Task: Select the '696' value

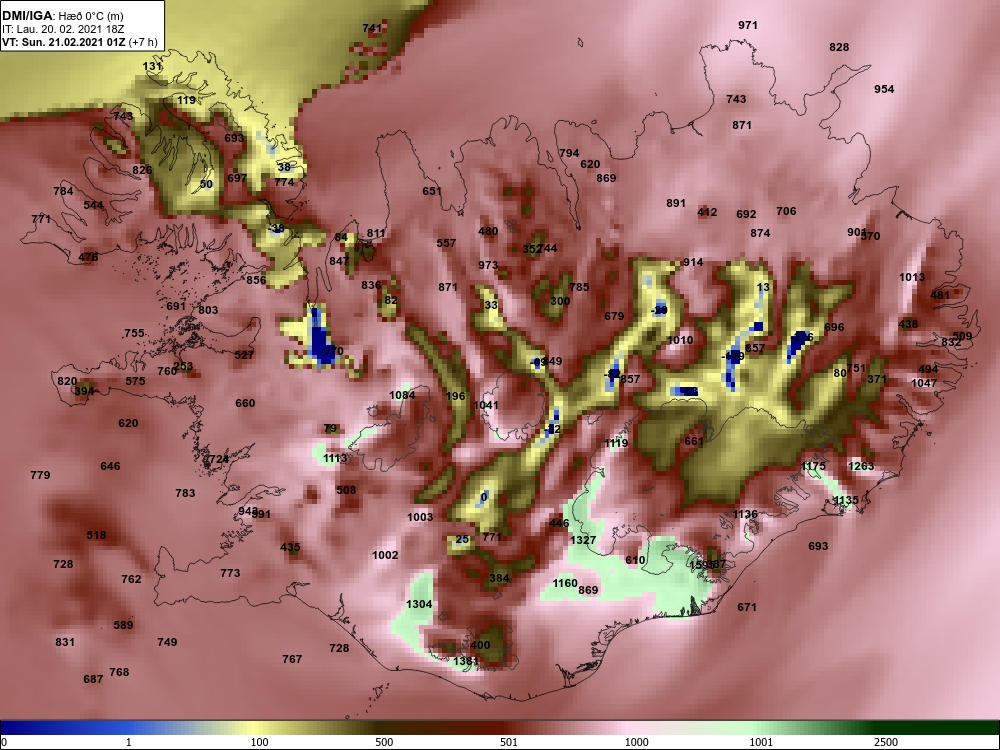Action: [x=834, y=327]
